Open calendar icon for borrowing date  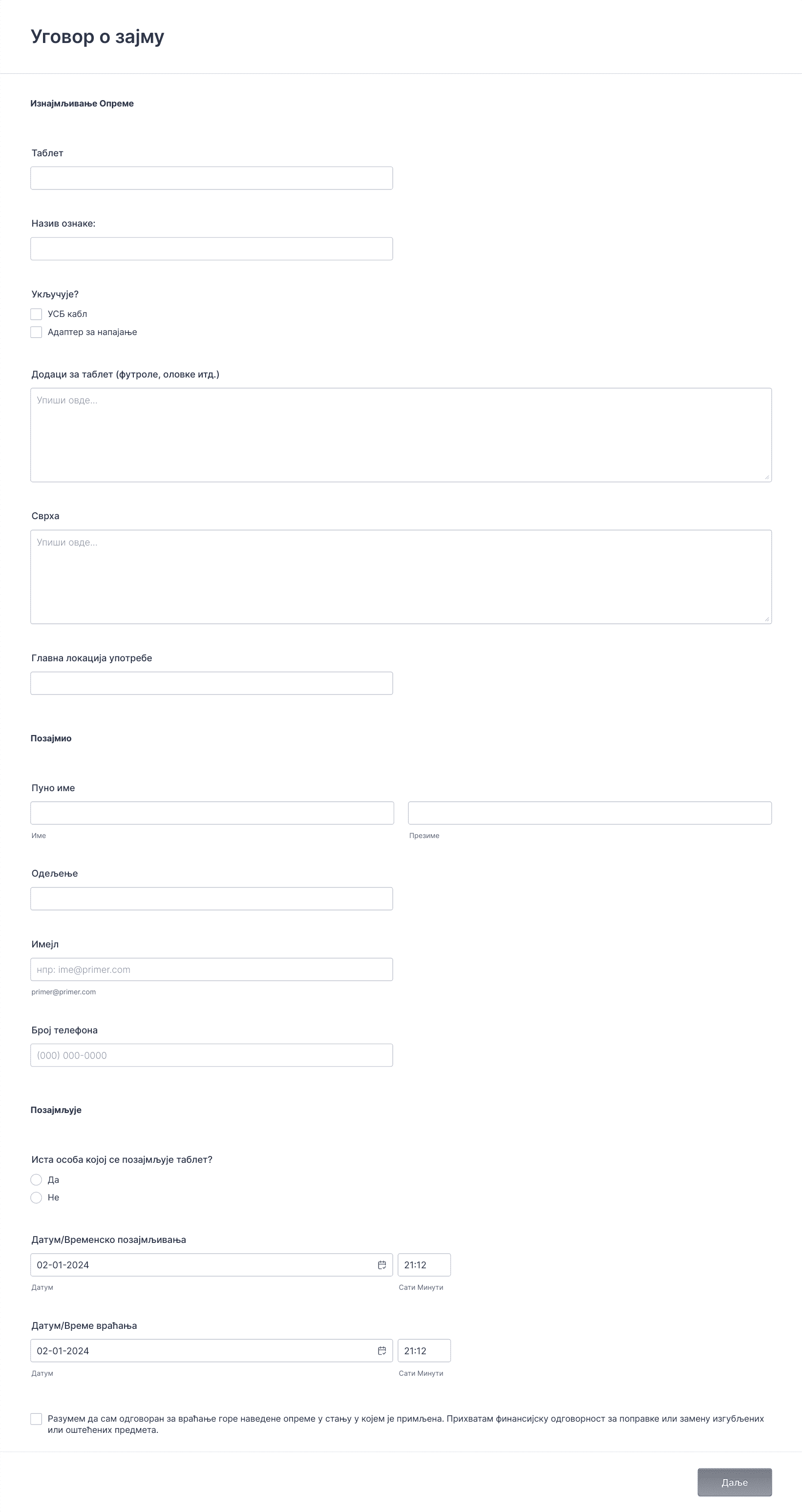click(381, 1265)
